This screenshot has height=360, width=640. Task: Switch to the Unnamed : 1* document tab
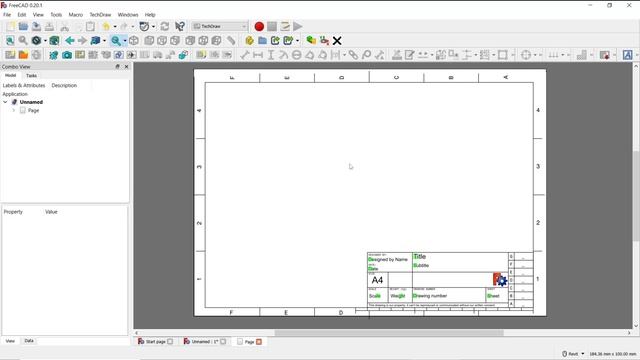pyautogui.click(x=204, y=342)
